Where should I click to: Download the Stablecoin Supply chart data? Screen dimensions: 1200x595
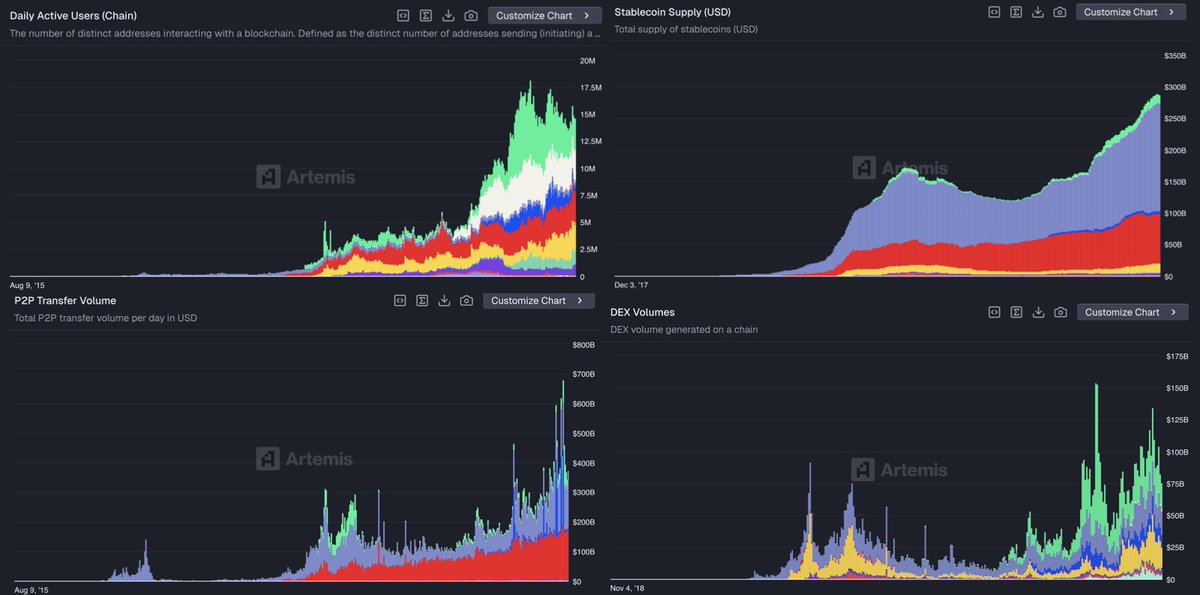1038,12
